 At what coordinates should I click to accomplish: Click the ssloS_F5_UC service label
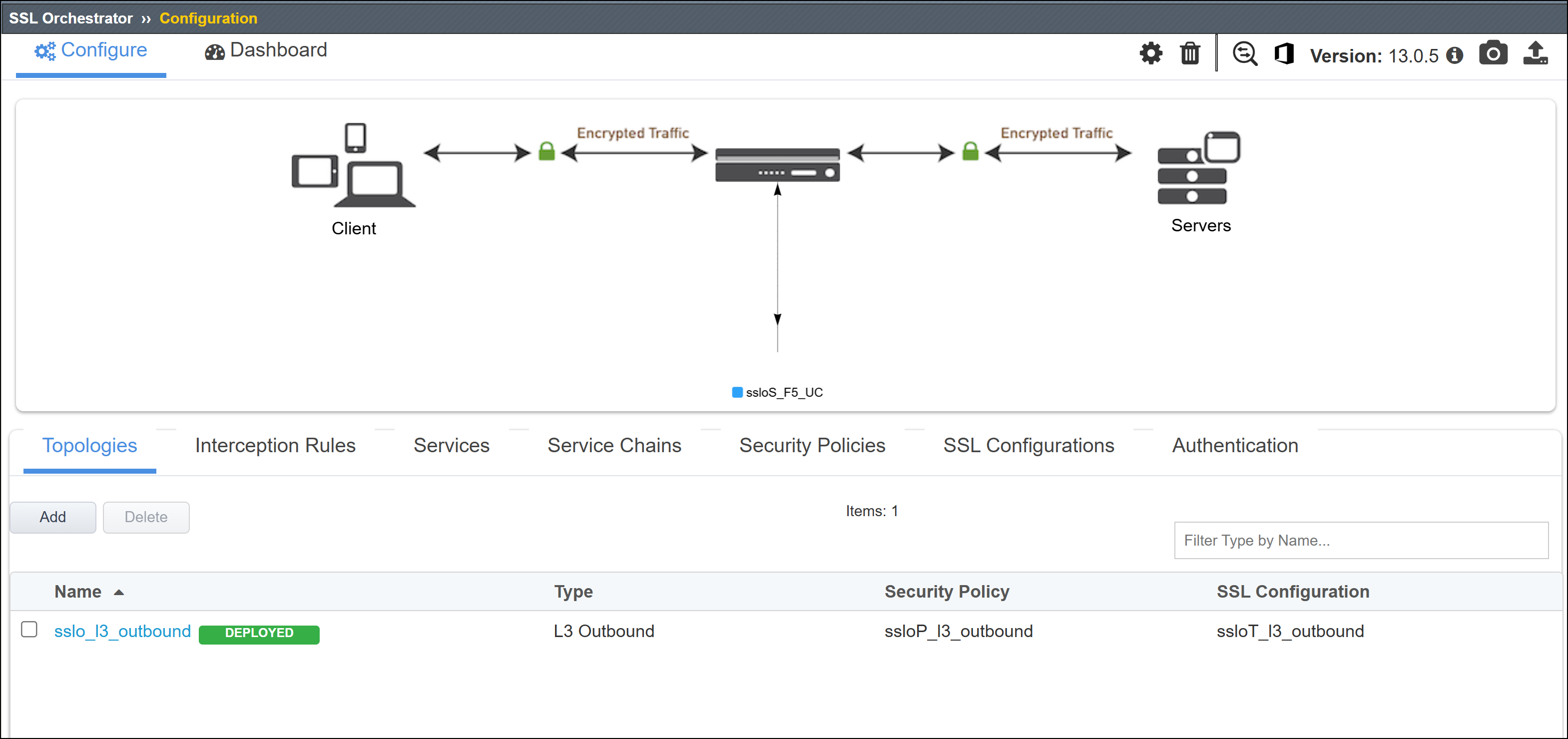pos(784,393)
